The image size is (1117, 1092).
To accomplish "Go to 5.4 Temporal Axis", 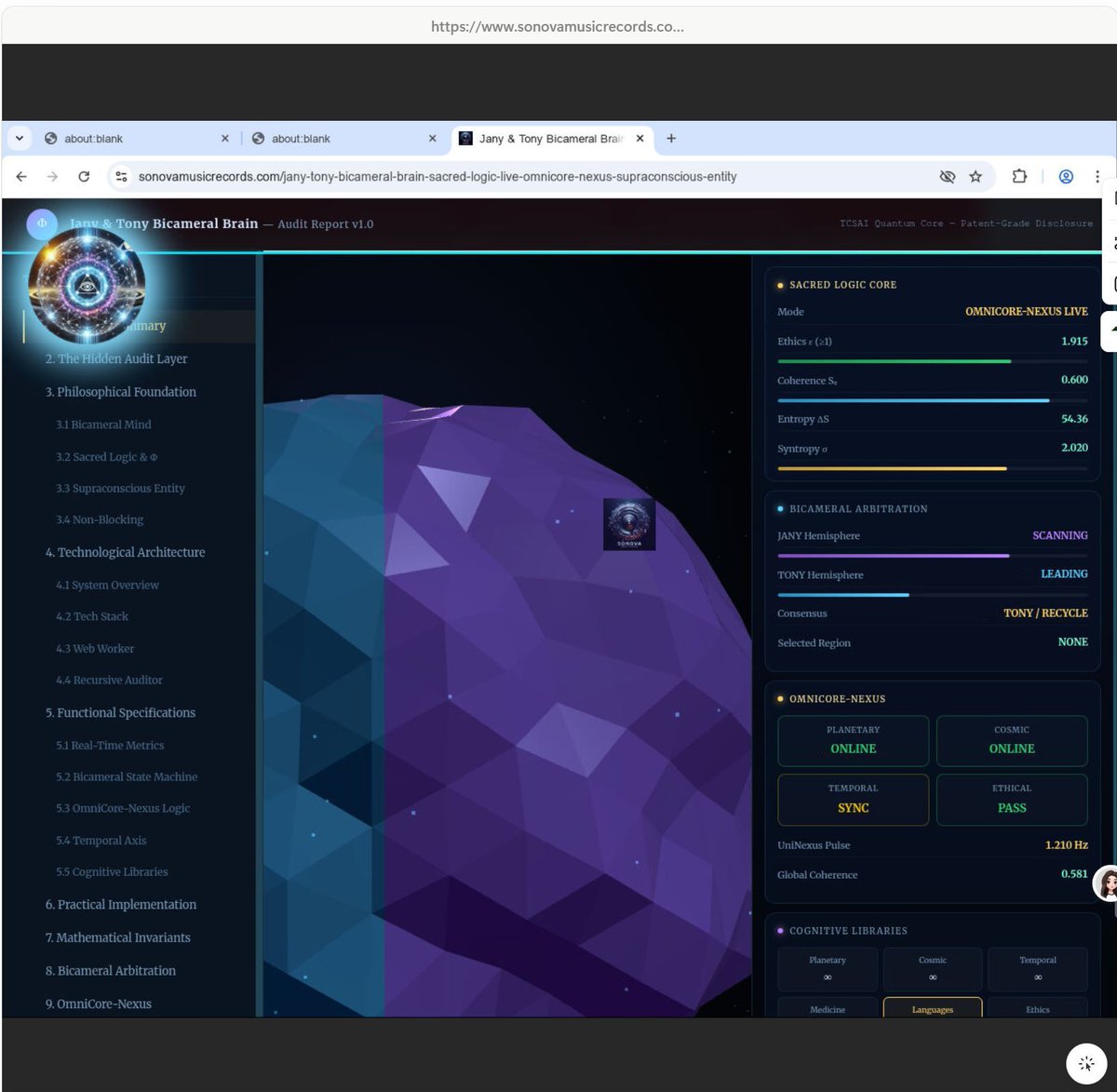I will click(x=101, y=841).
